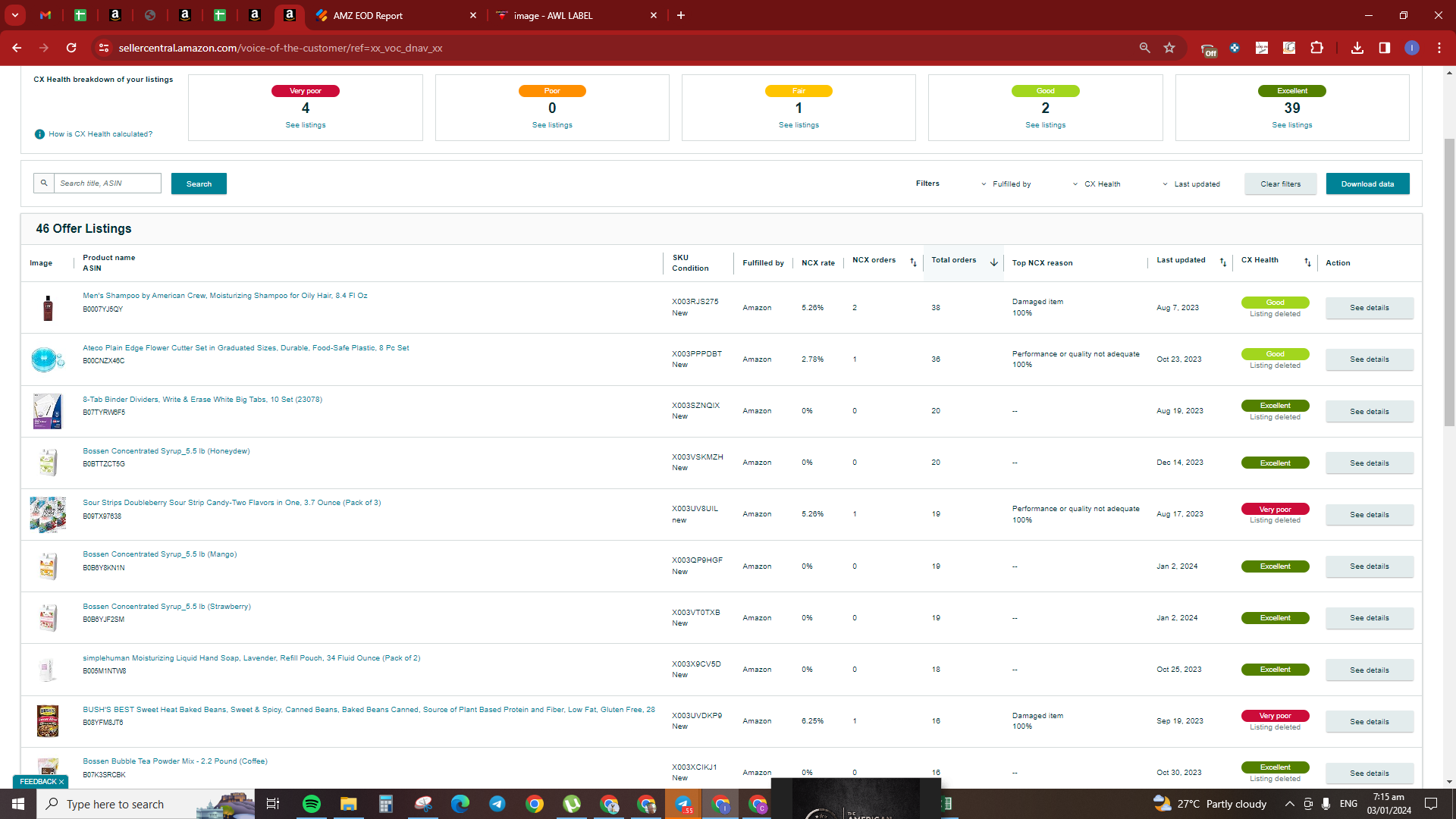Click the ENG language indicator
The width and height of the screenshot is (1456, 819).
click(1348, 804)
